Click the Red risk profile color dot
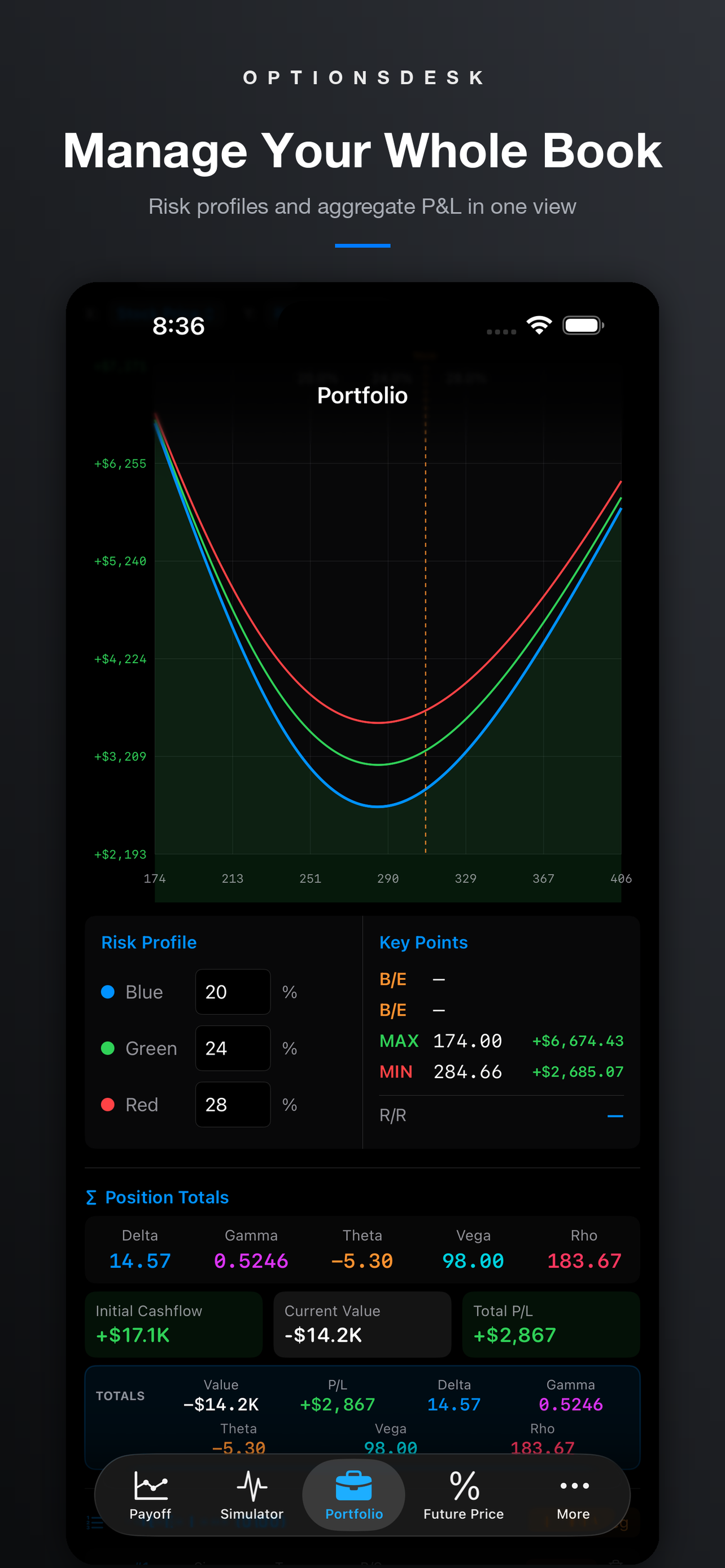This screenshot has width=725, height=1568. tap(108, 1104)
